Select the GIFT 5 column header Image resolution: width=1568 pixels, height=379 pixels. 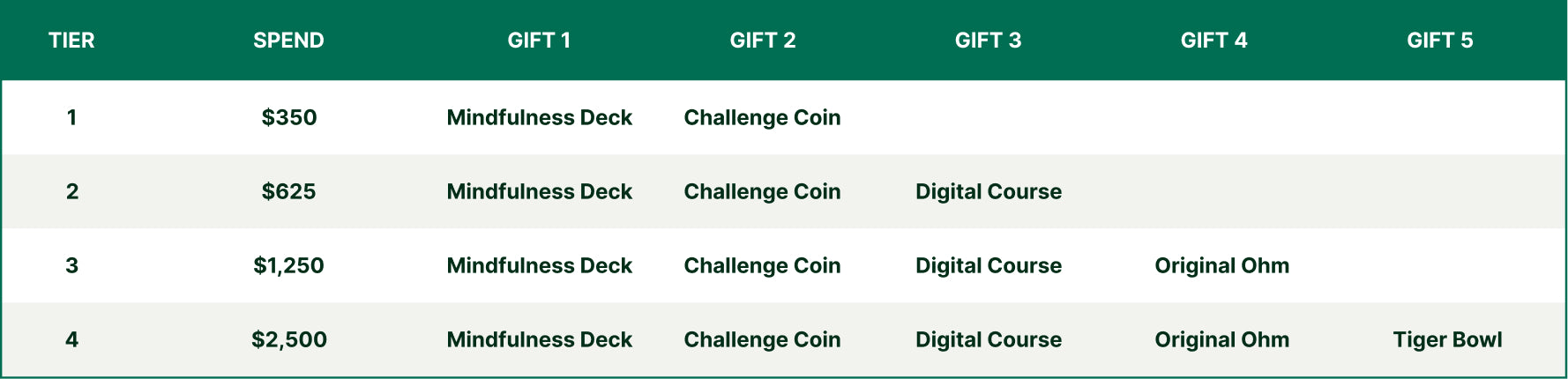point(1439,41)
